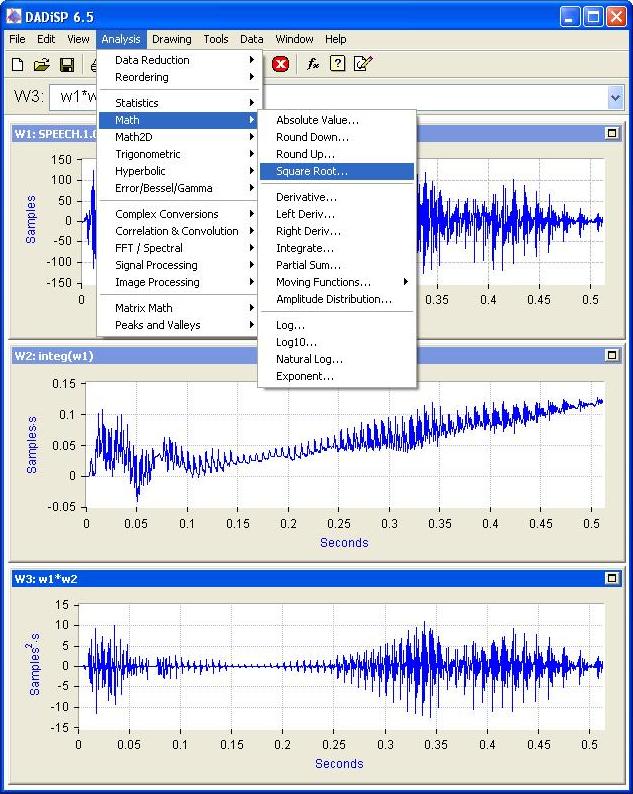Choose Square Root from Math submenu

click(337, 171)
